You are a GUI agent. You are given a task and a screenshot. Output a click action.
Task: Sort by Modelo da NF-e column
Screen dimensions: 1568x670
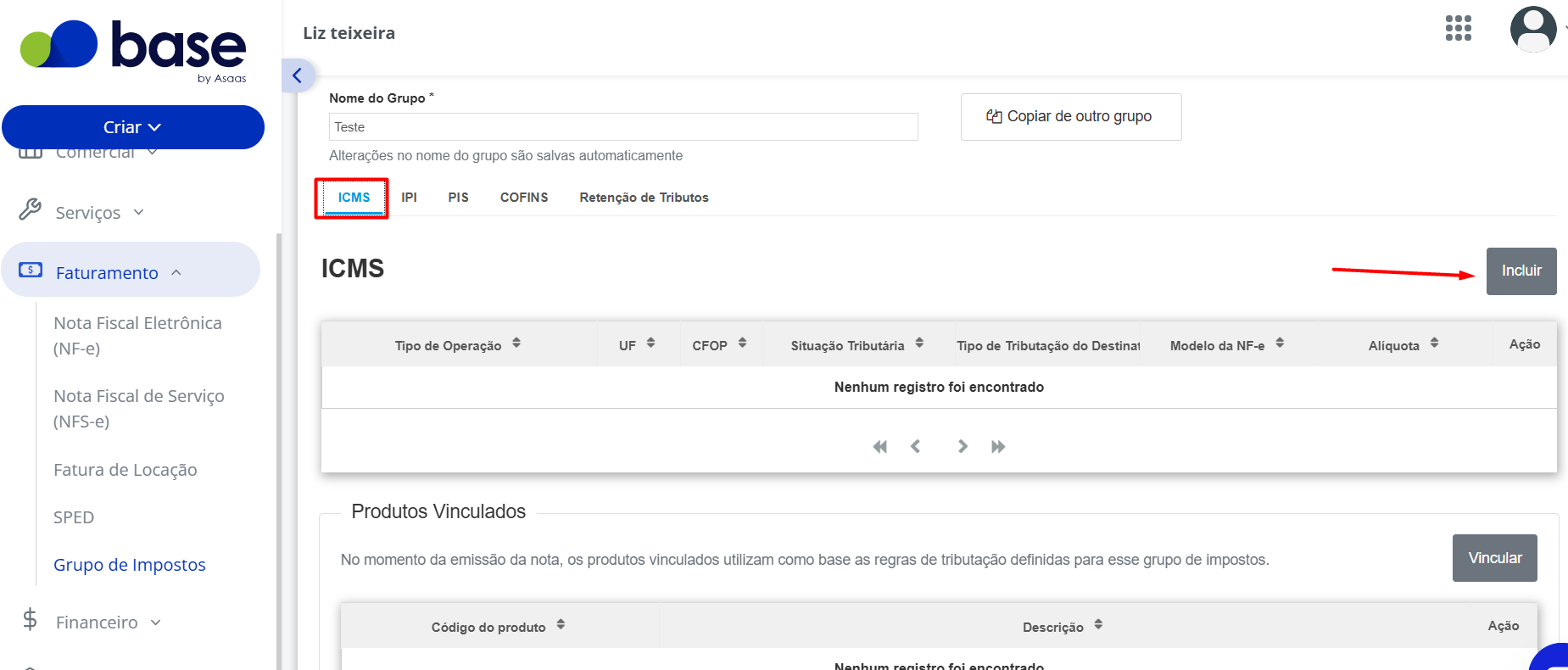pos(1280,343)
